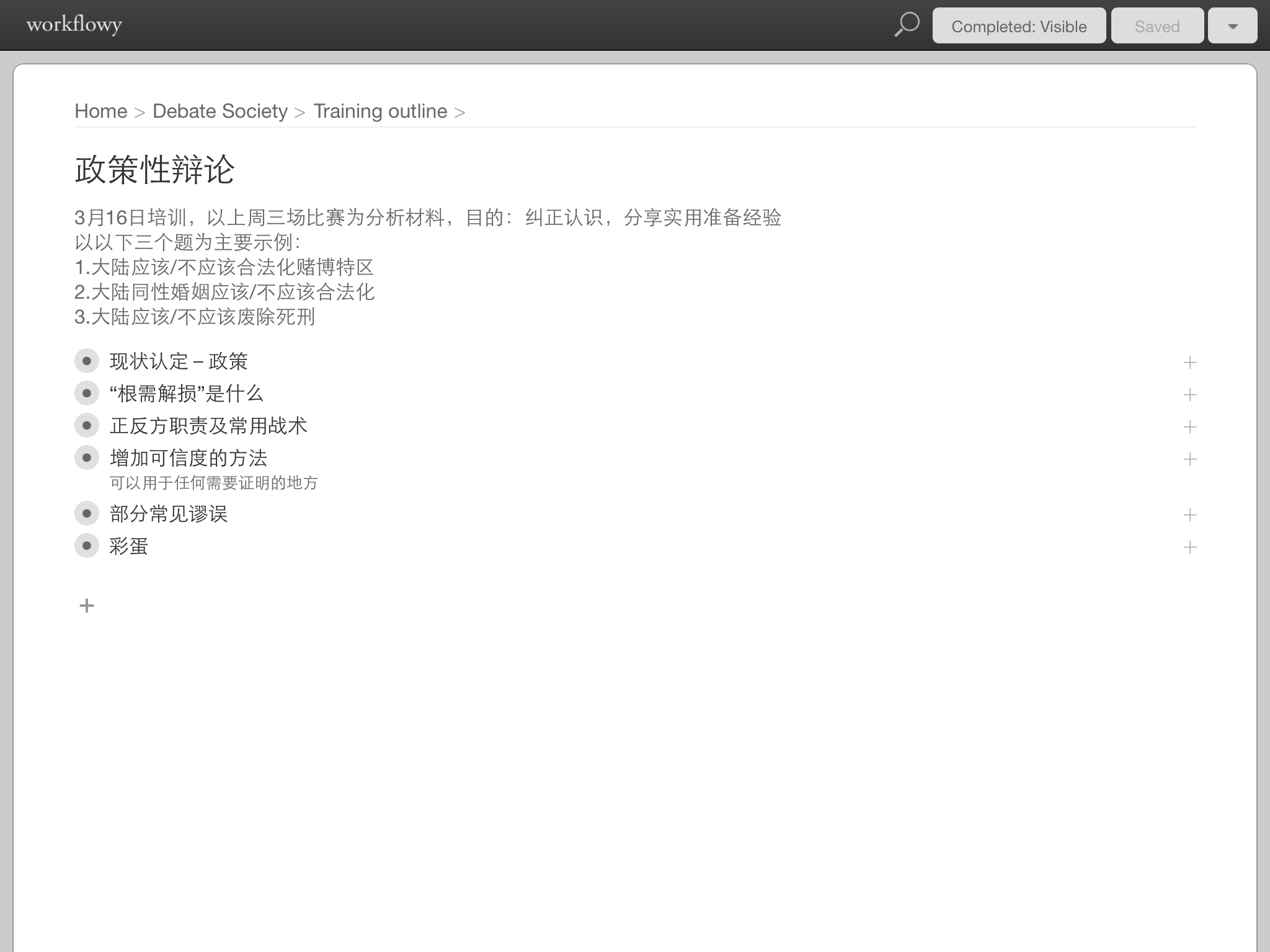Navigate to Debate Society breadcrumb
Viewport: 1270px width, 952px height.
[x=220, y=111]
